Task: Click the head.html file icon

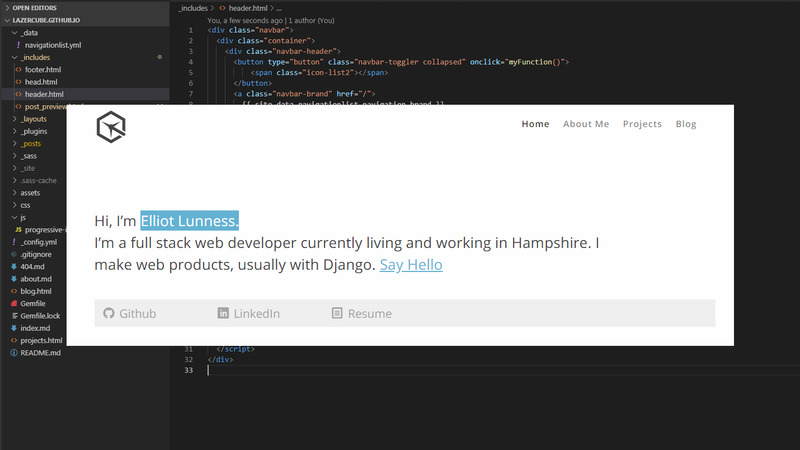Action: (18, 82)
